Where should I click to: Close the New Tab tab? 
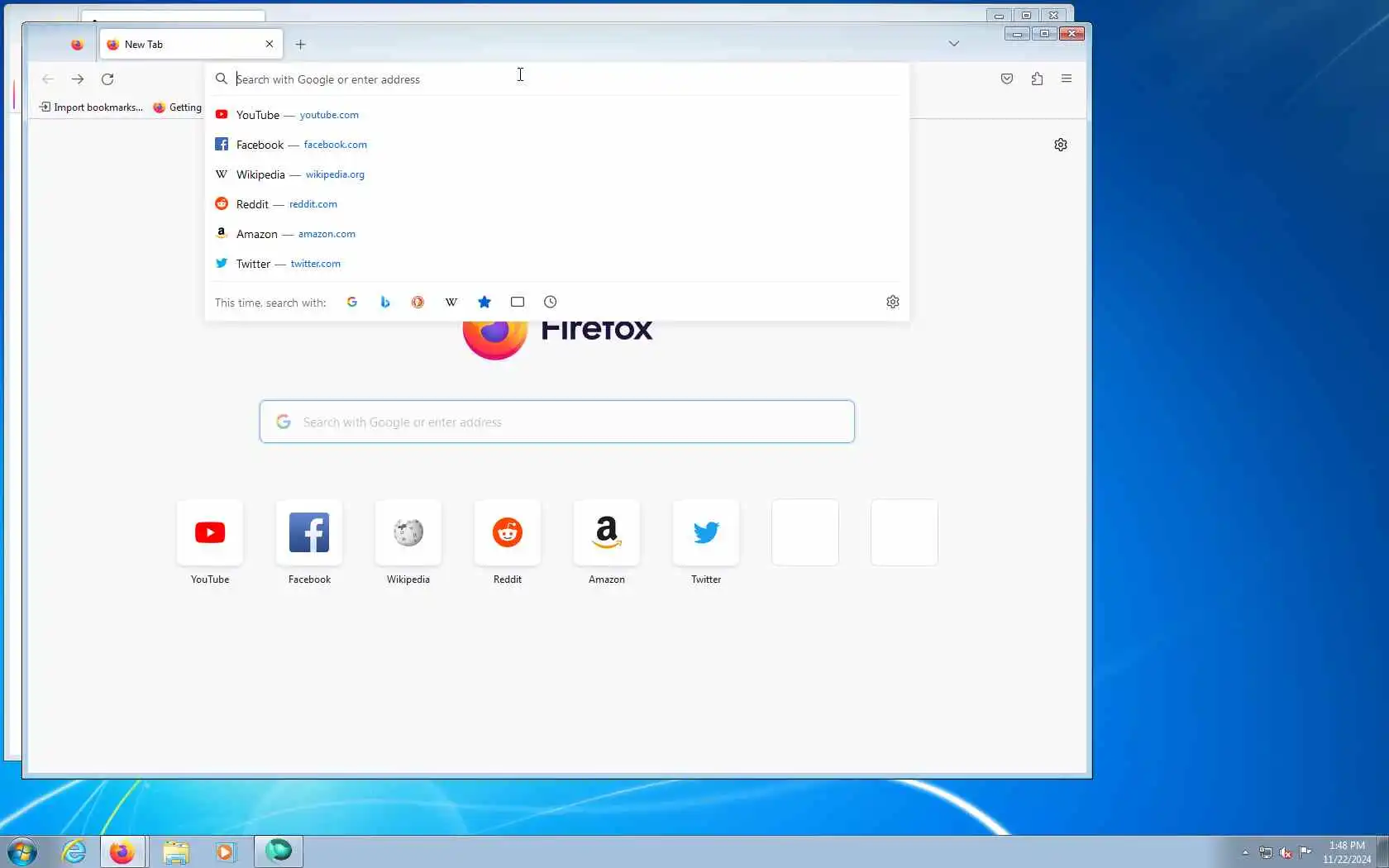click(x=270, y=45)
